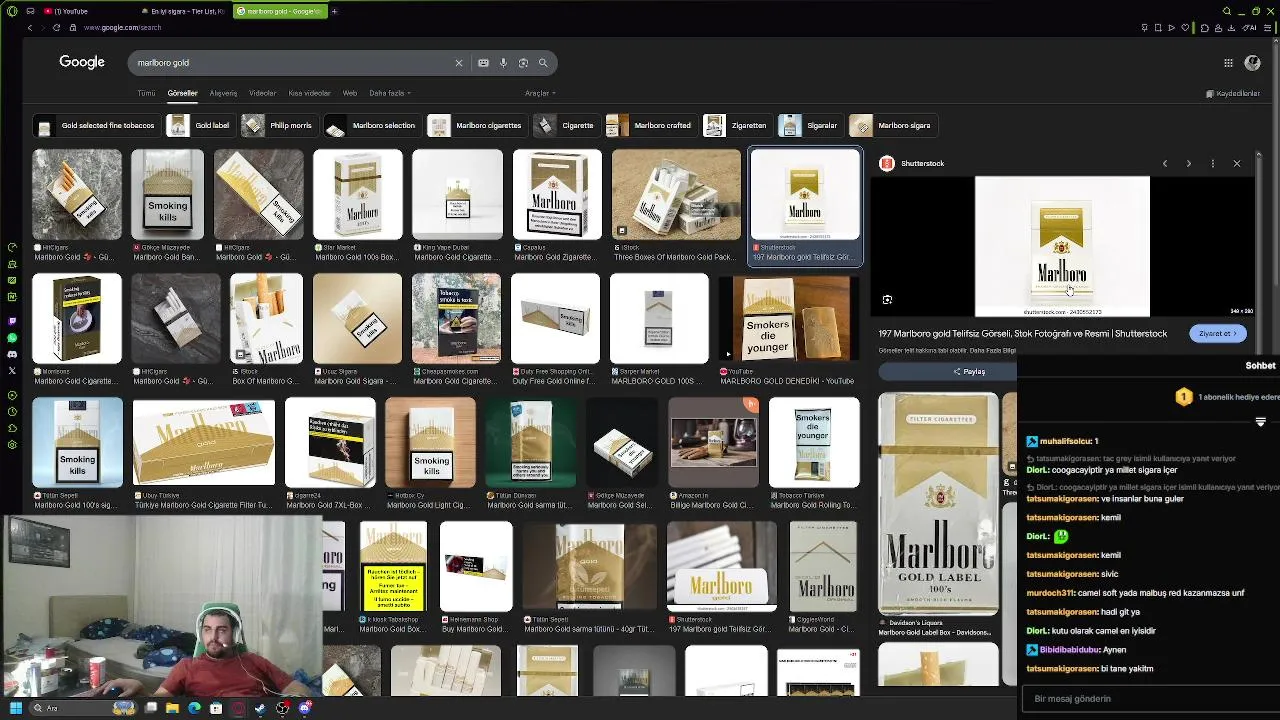Open File Explorer from the taskbar
Screen dimensions: 1280x720
pos(172,708)
